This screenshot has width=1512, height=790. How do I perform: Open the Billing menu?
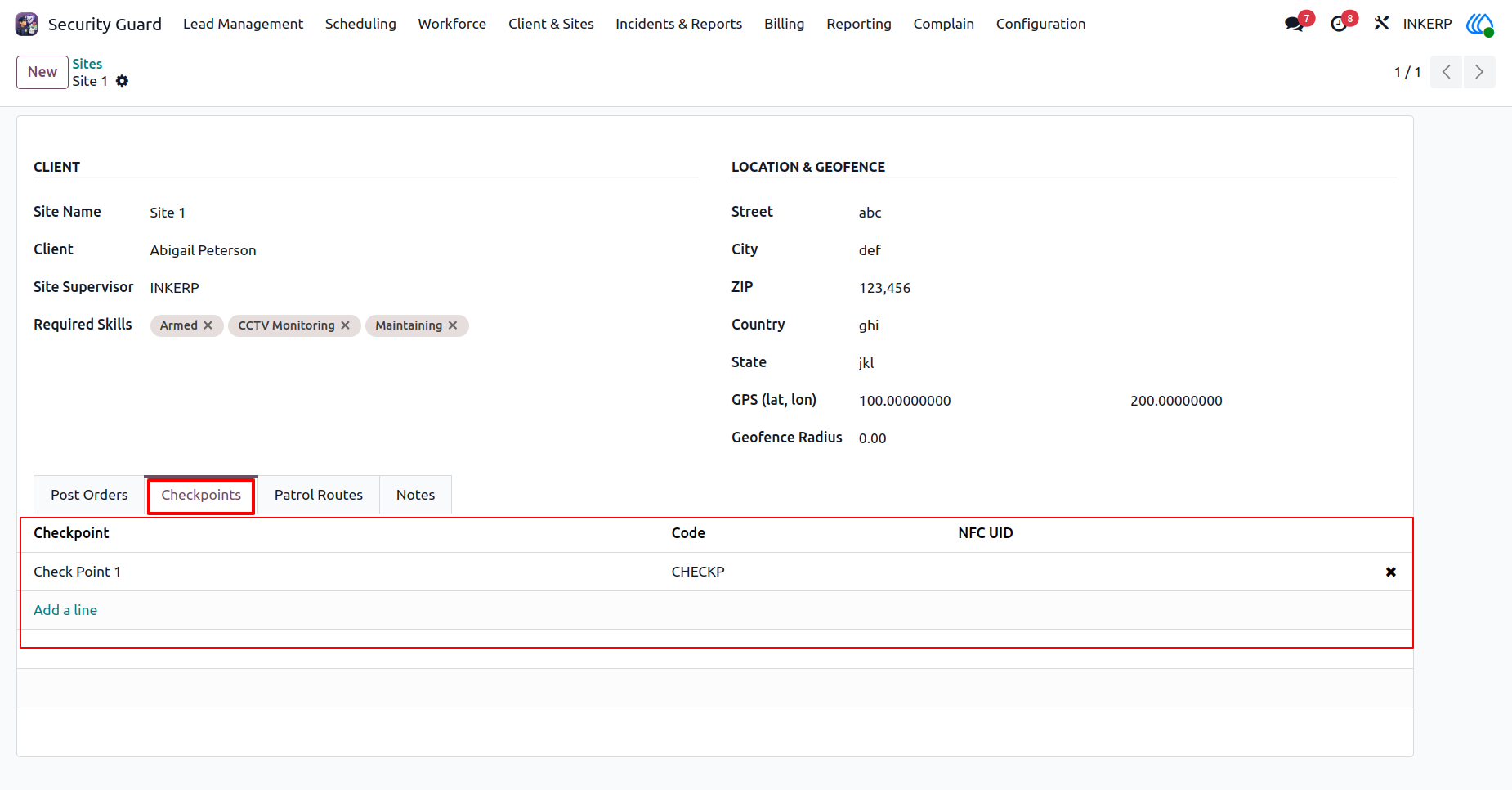click(784, 24)
